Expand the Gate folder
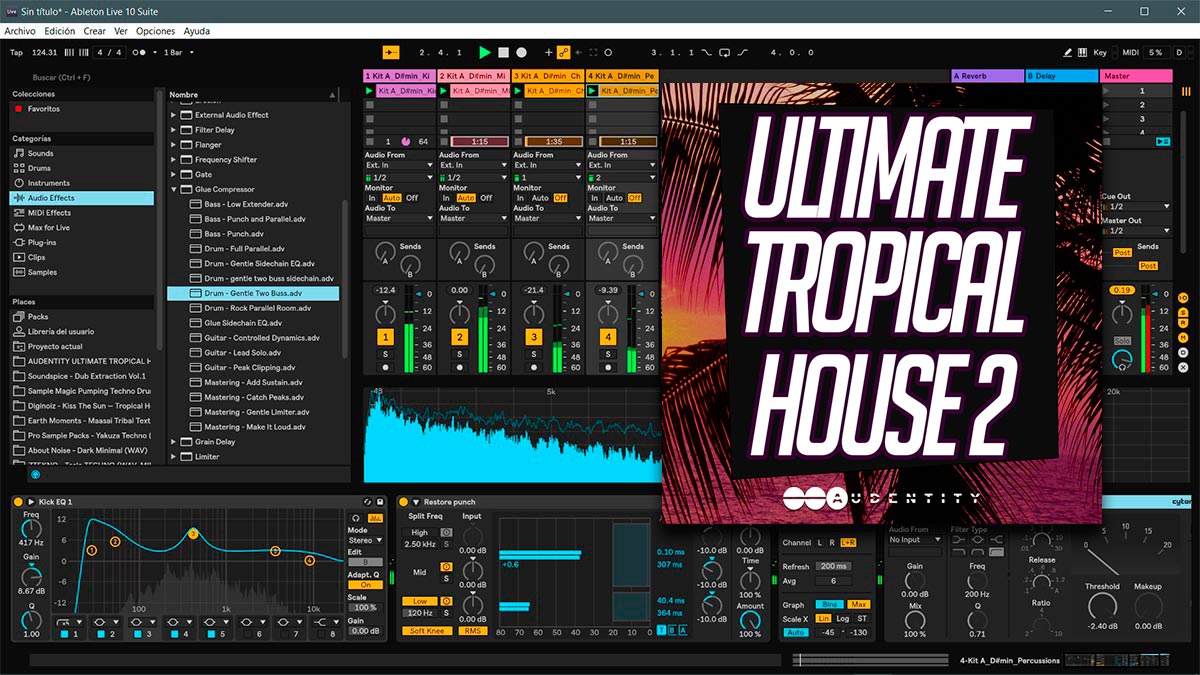The image size is (1200, 675). (x=173, y=175)
